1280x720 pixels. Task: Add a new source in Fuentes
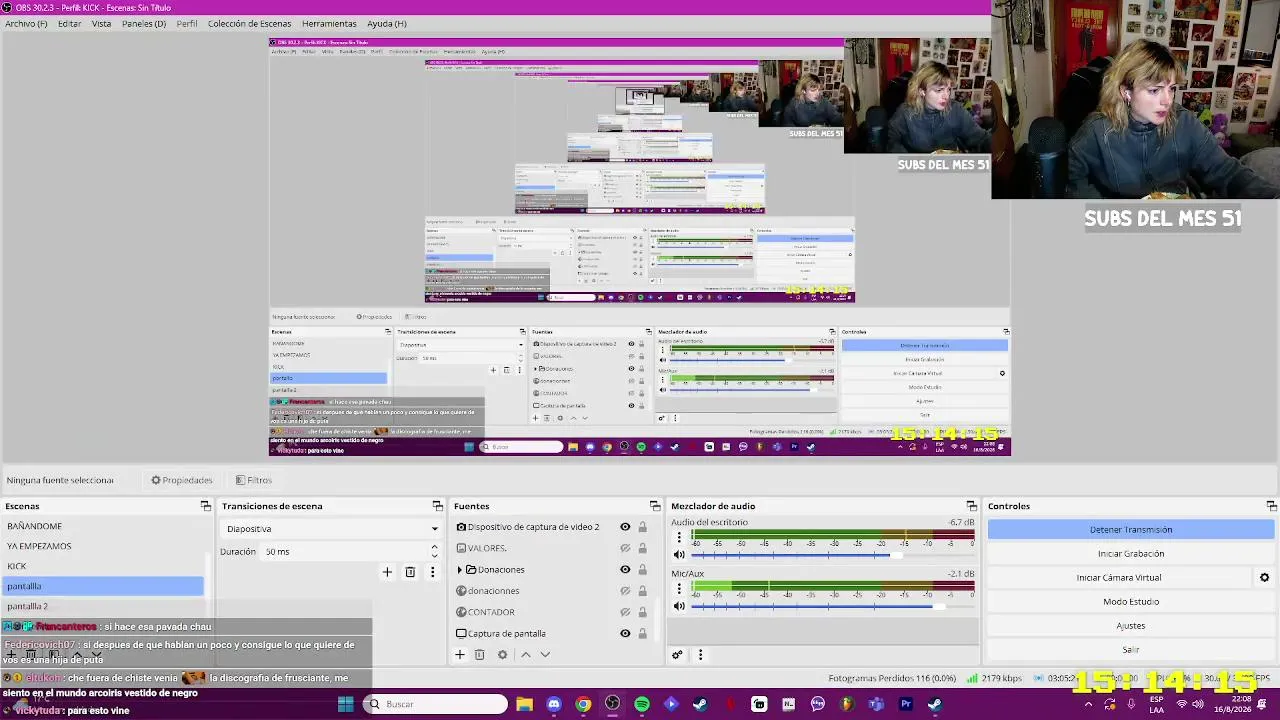click(460, 655)
